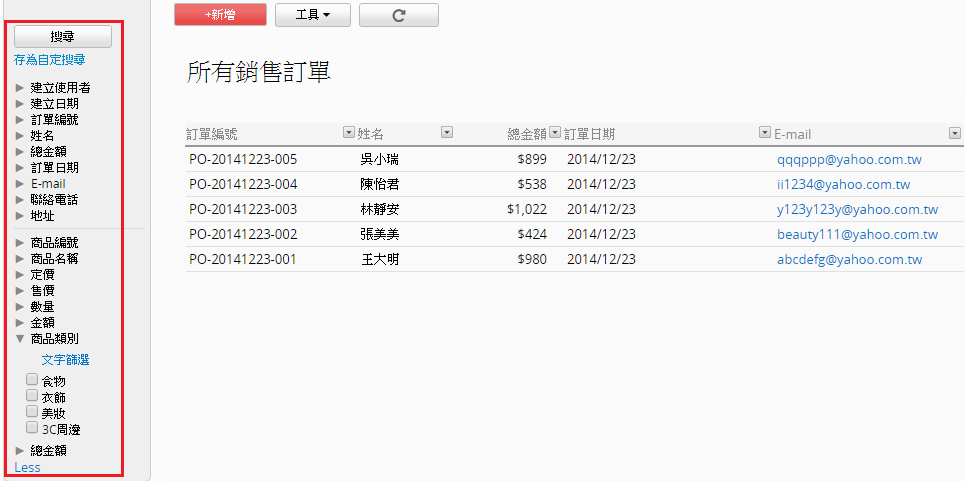
Task: Open order PO-20141223-003 row
Action: coord(243,210)
